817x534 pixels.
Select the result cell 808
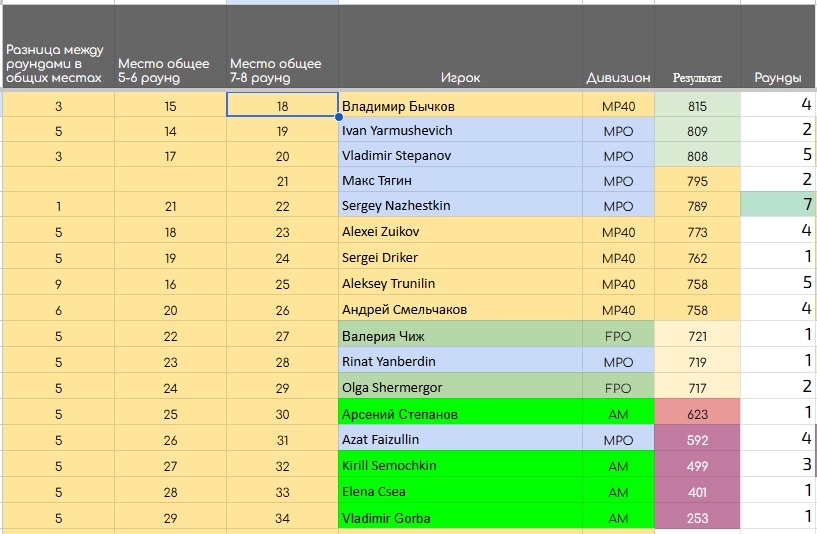pos(697,155)
